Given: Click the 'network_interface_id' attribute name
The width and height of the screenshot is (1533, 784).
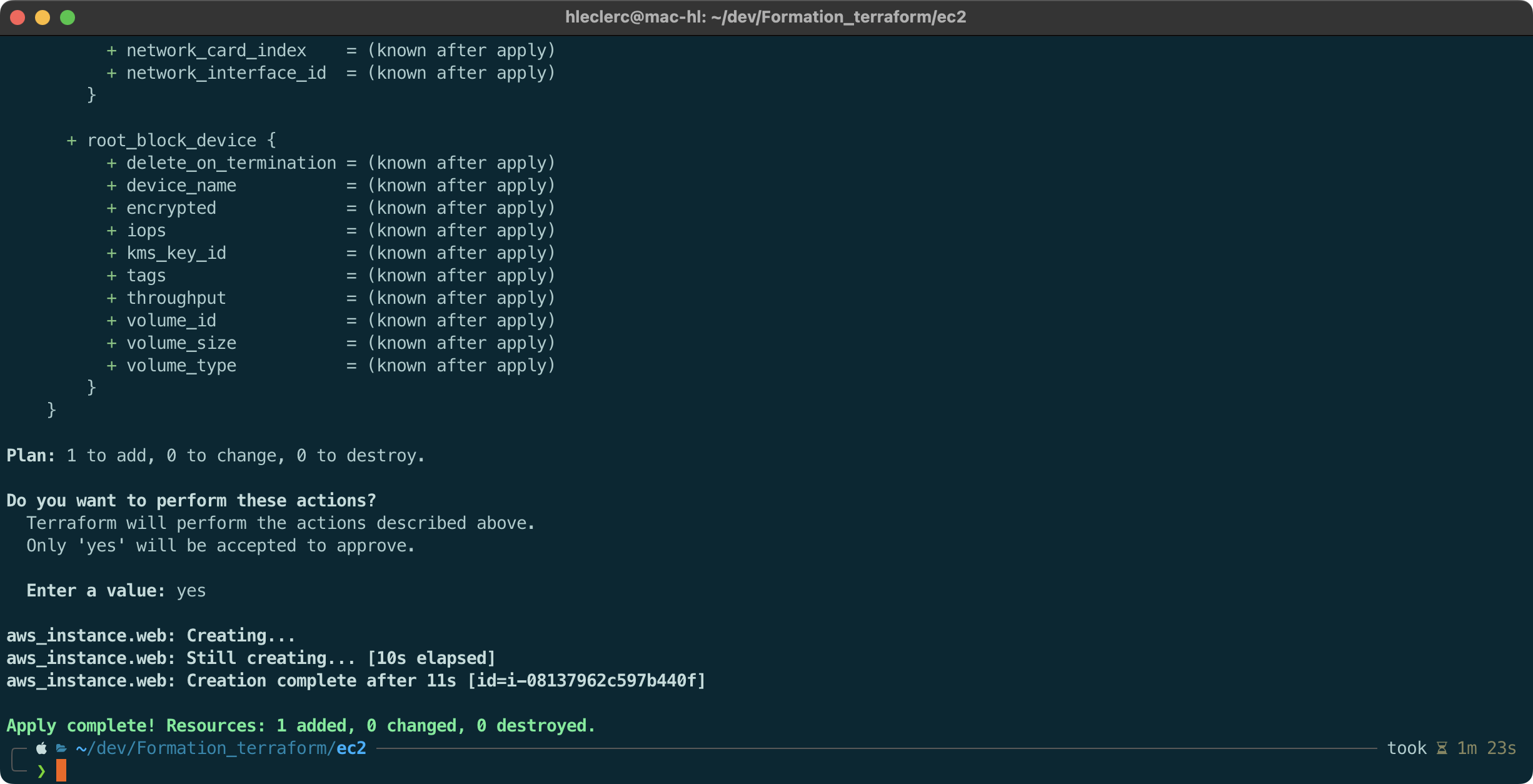Looking at the screenshot, I should (x=226, y=73).
